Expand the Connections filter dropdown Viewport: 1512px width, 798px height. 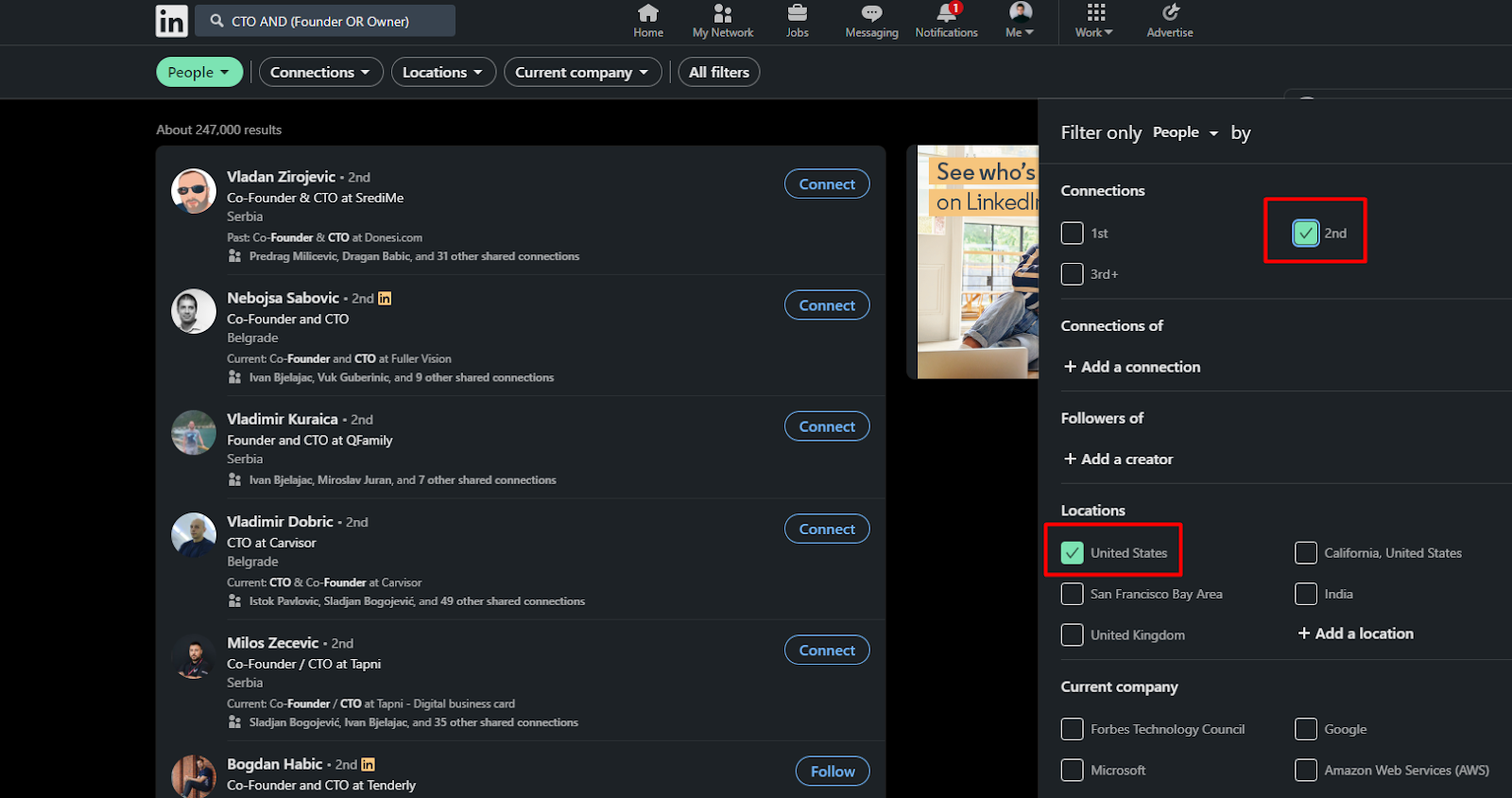point(321,72)
